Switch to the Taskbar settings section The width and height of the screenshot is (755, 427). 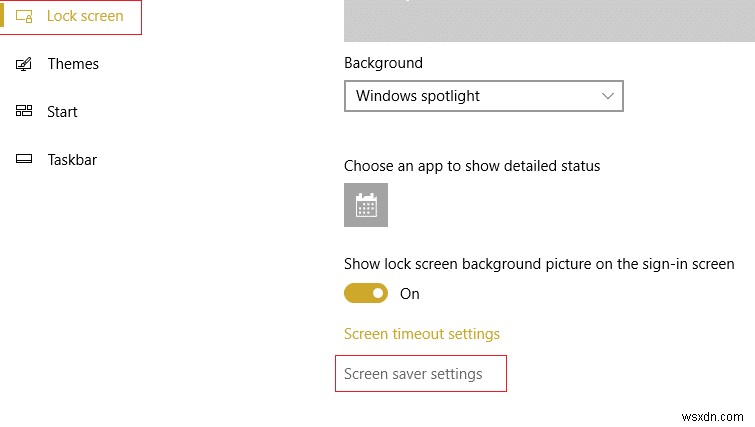pyautogui.click(x=72, y=160)
